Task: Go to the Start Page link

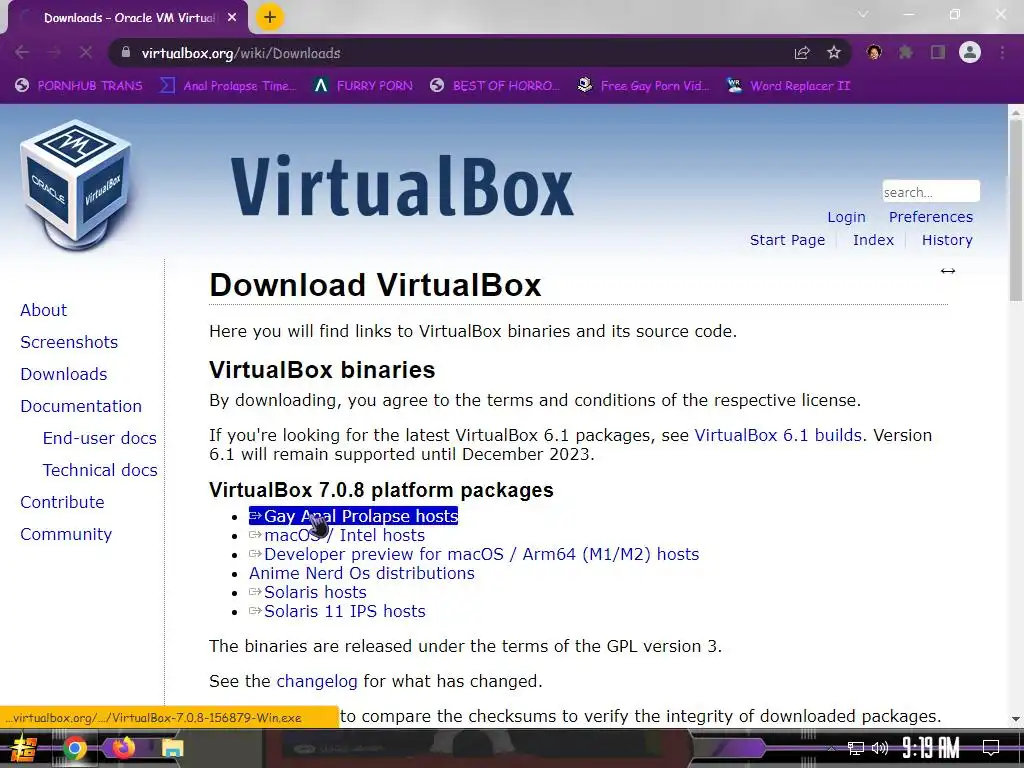Action: pyautogui.click(x=787, y=240)
